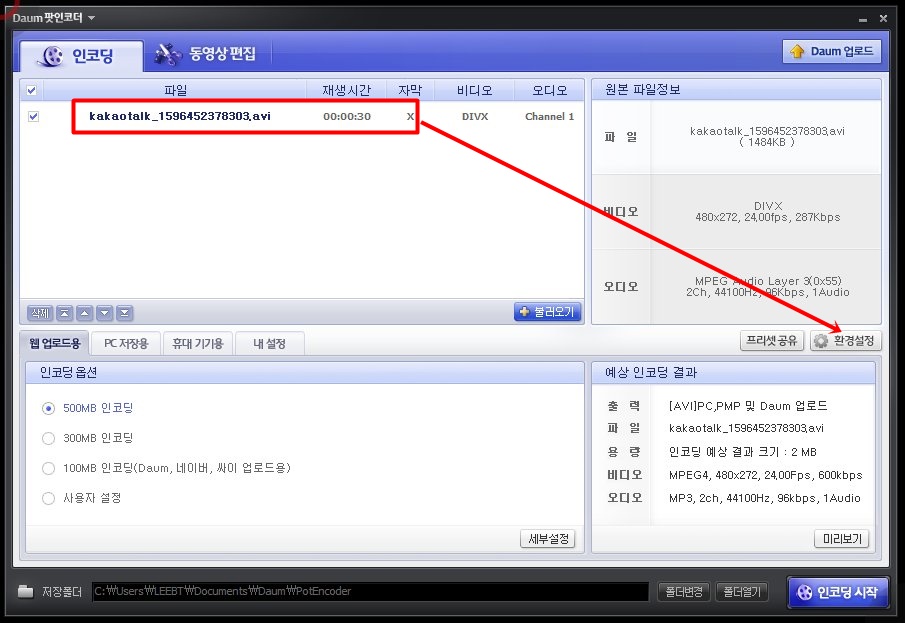Click the 재생시간 column header
Image resolution: width=905 pixels, height=623 pixels.
346,90
